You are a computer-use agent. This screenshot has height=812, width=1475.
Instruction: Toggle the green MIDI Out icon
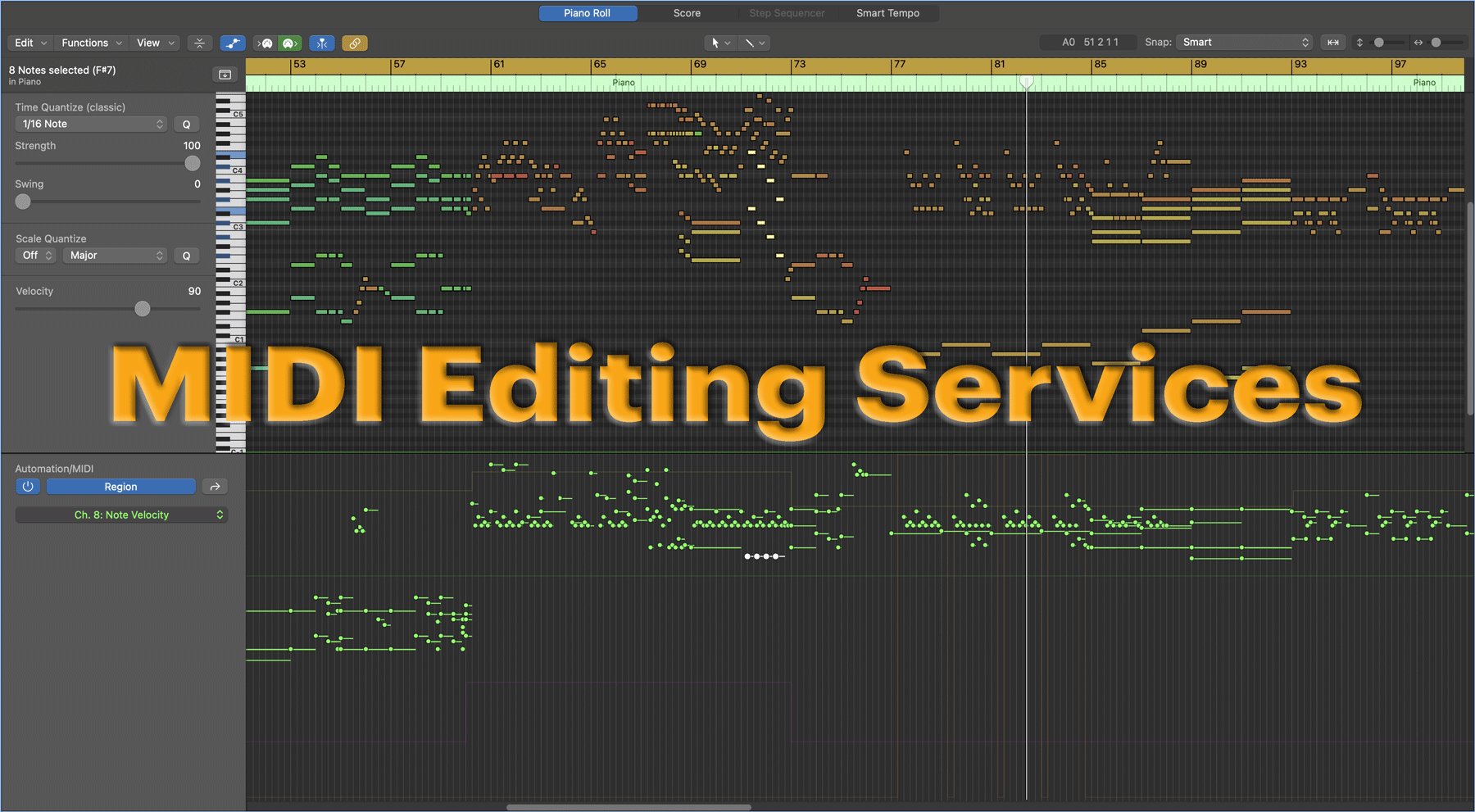(288, 43)
